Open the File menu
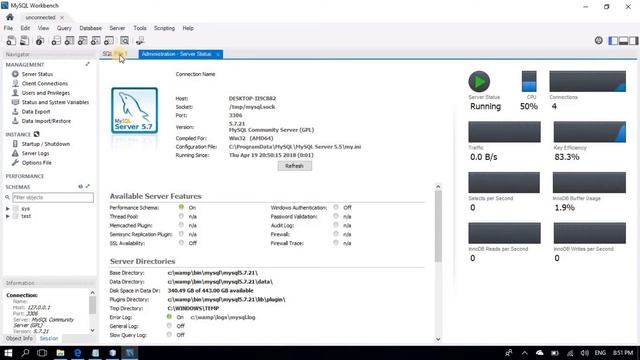The width and height of the screenshot is (640, 360). pyautogui.click(x=8, y=28)
